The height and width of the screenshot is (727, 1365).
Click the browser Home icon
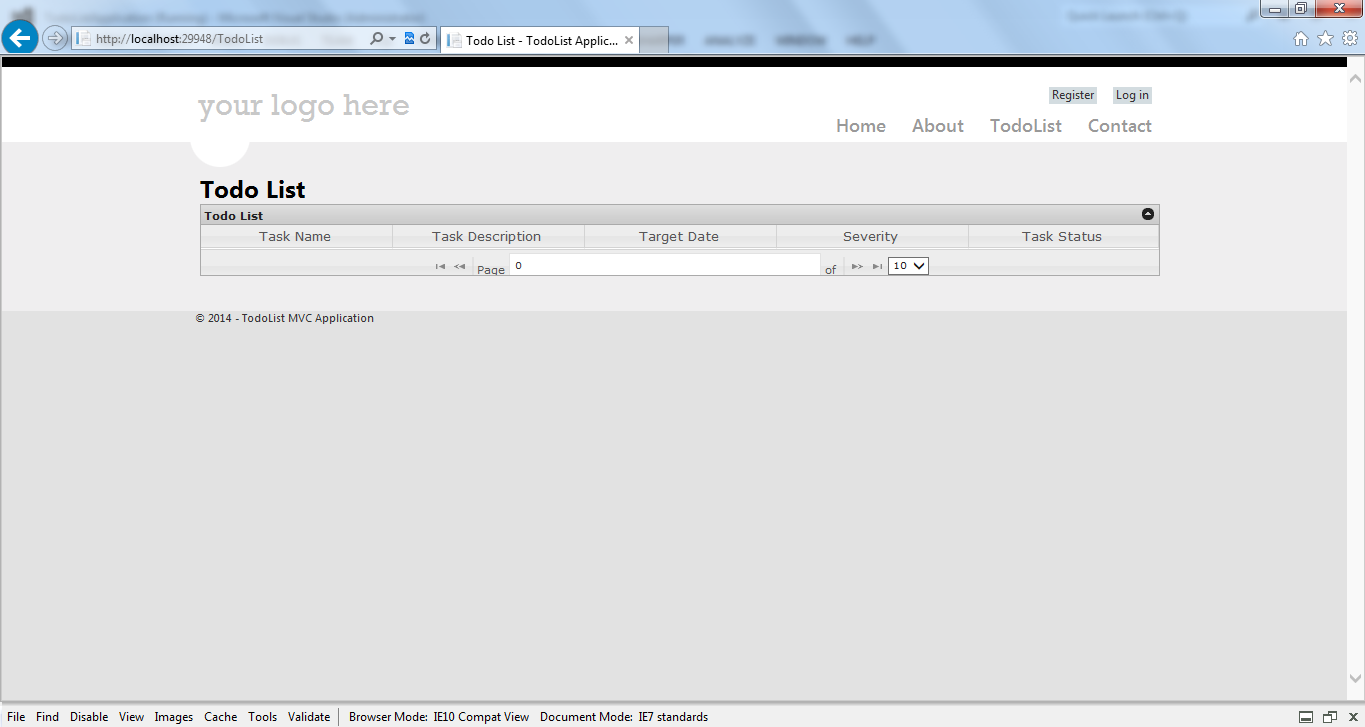pyautogui.click(x=1301, y=38)
